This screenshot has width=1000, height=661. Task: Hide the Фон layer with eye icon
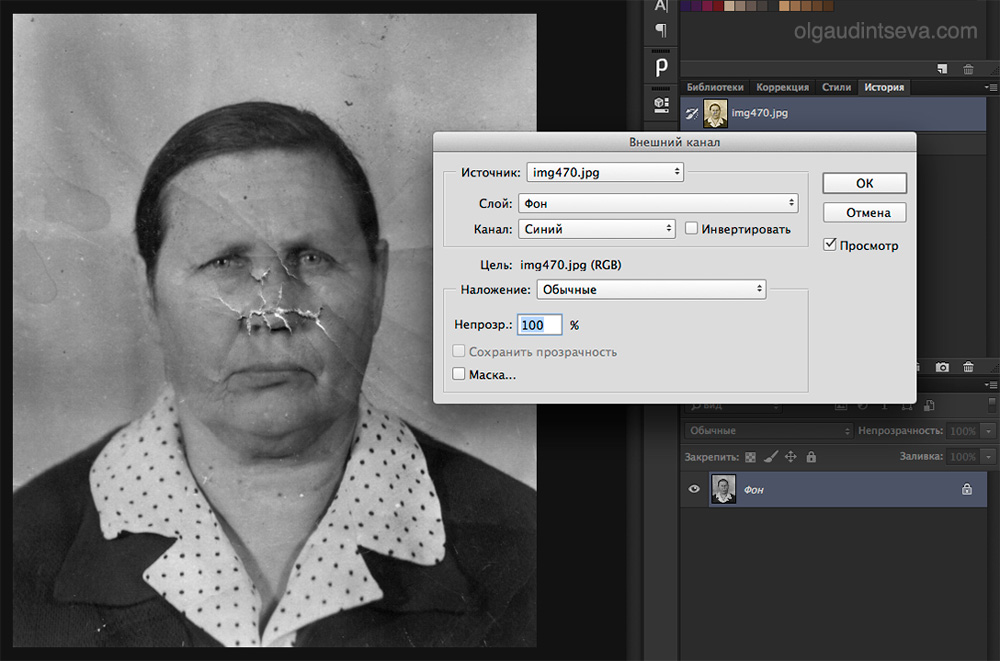click(x=694, y=490)
